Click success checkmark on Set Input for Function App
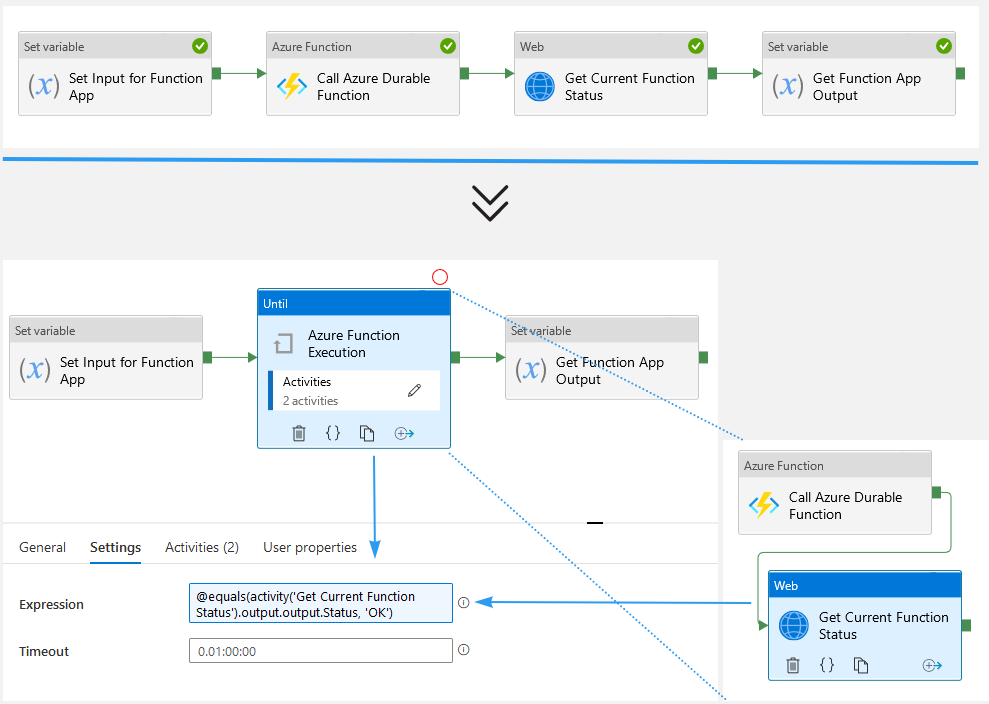The image size is (989, 704). click(200, 46)
